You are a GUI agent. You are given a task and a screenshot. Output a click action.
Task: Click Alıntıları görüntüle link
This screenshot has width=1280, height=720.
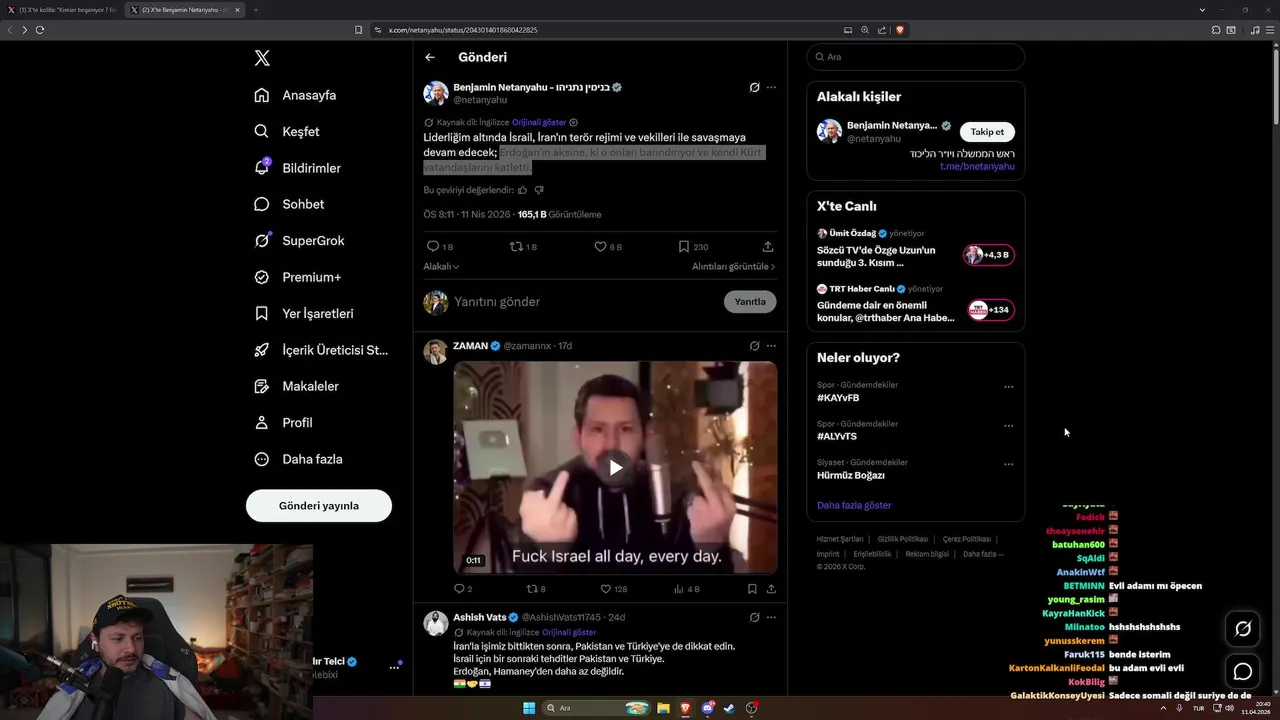point(733,267)
